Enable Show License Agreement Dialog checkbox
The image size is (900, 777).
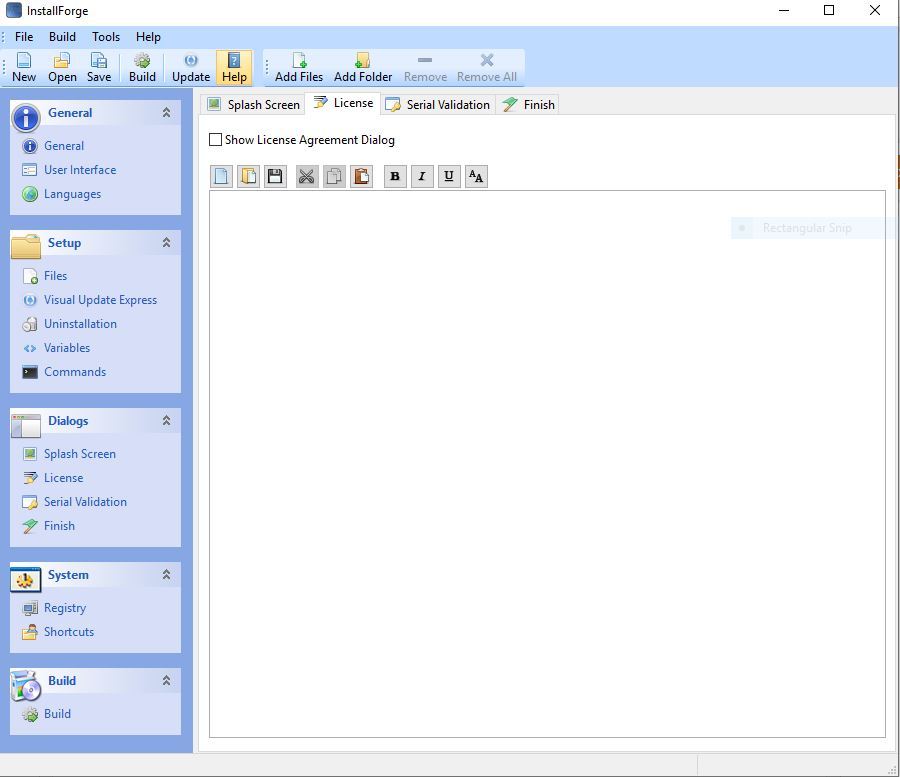pos(215,139)
